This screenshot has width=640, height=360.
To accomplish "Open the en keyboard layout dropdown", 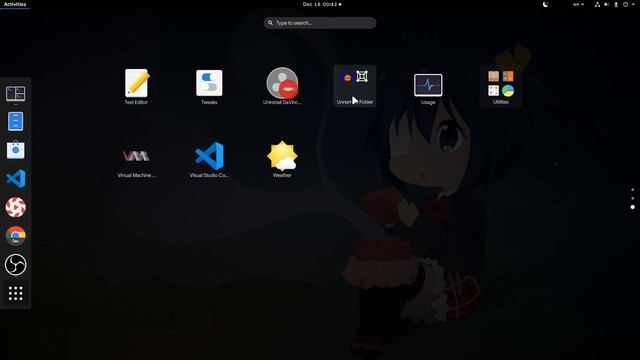I will tap(578, 4).
